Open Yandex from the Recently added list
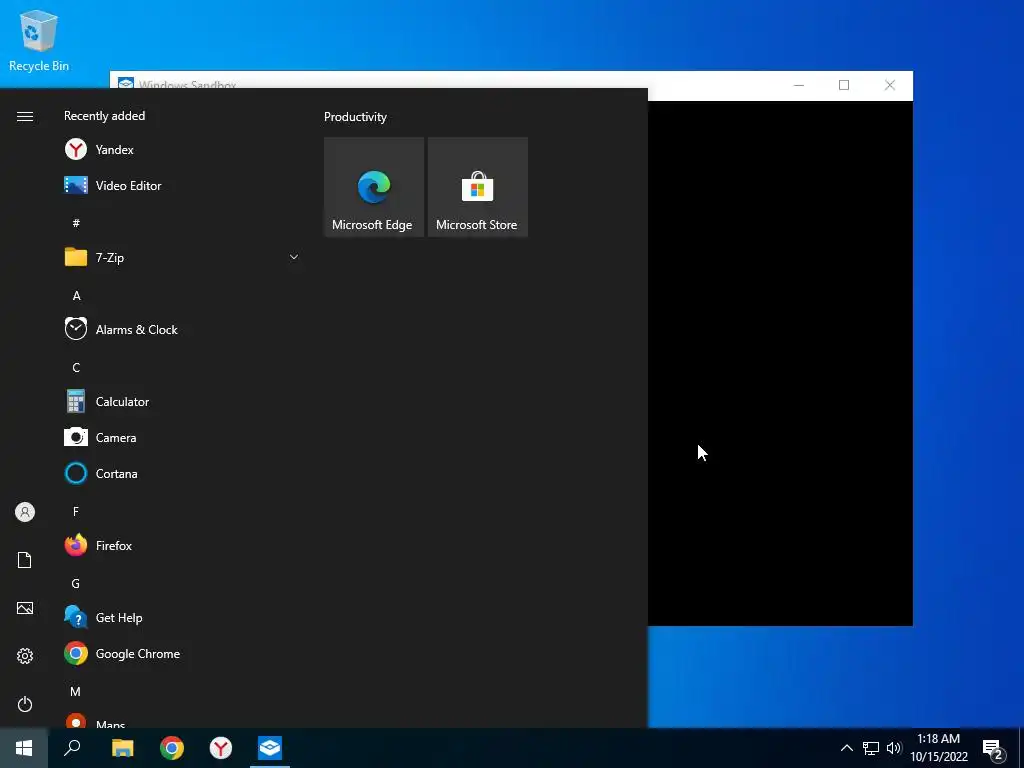Screen dimensions: 1024x768 click(182, 150)
